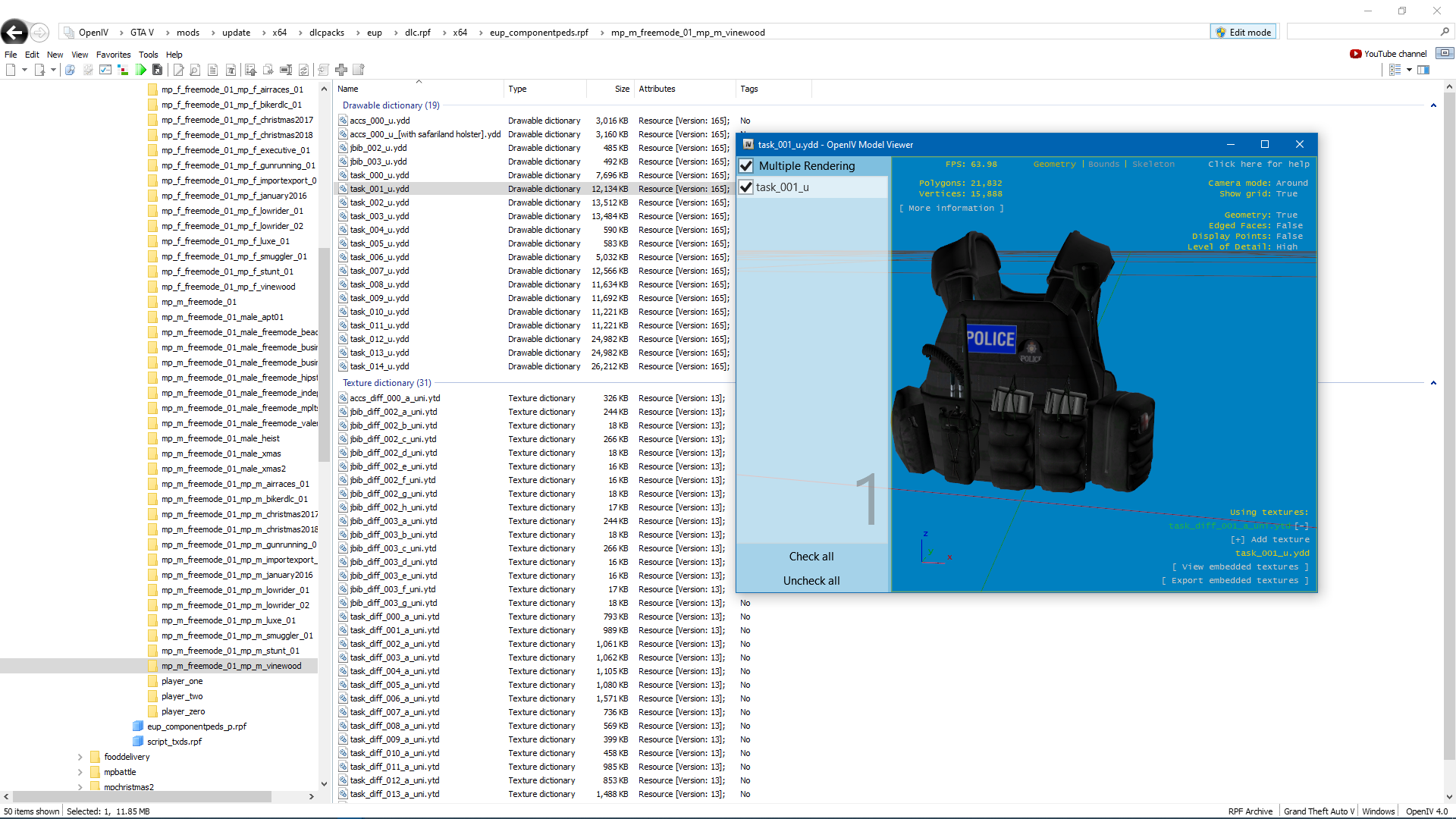The image size is (1456, 819).
Task: Click the Uncheck all button
Action: 811,581
